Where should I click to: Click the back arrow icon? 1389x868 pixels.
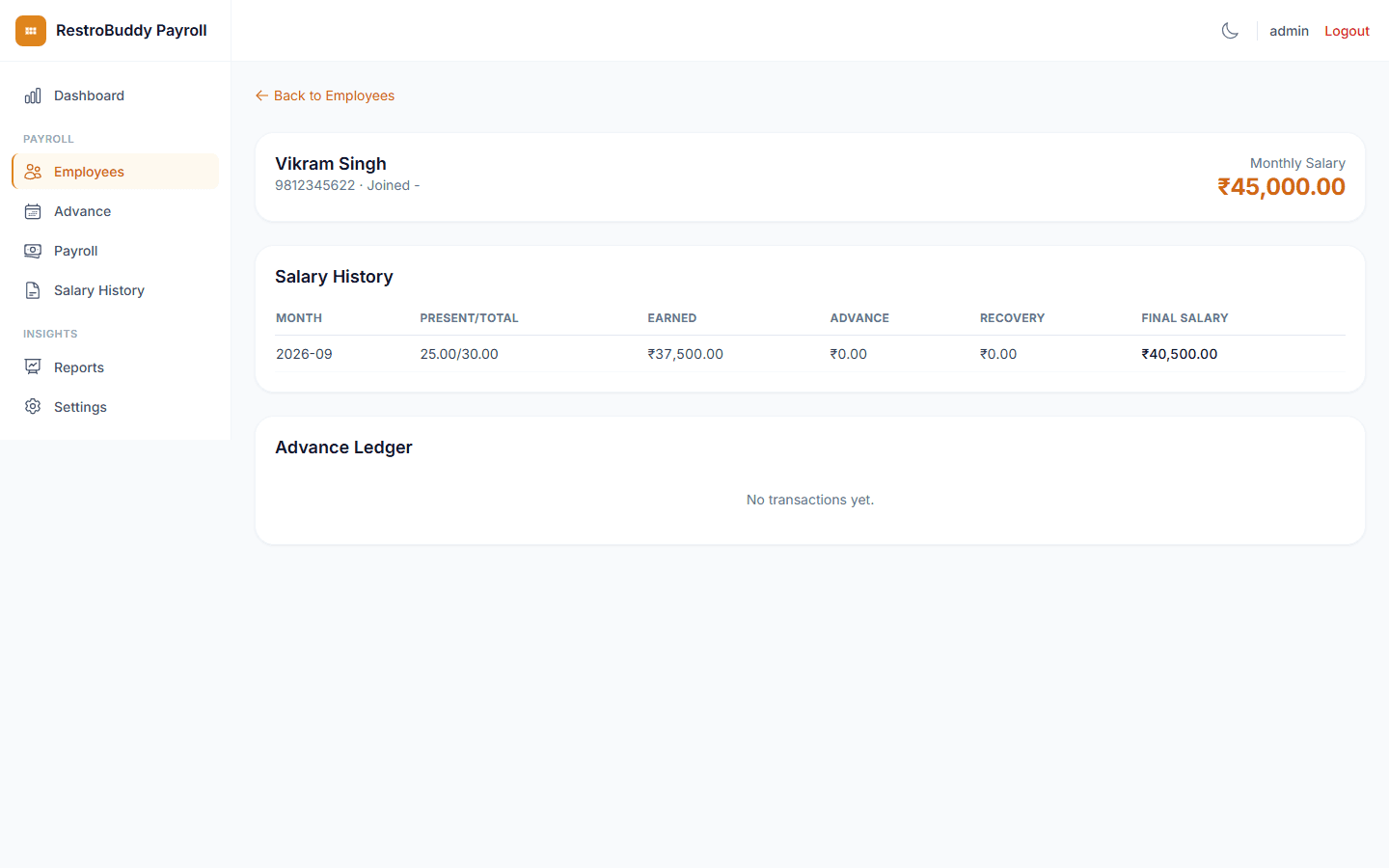261,95
